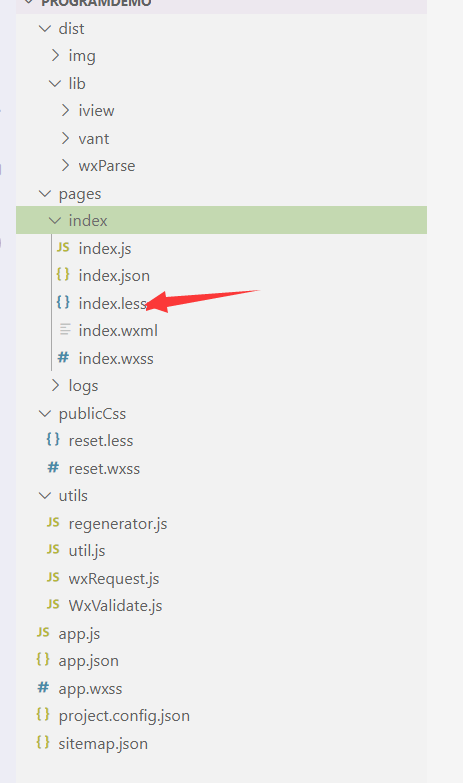Collapse the pages folder chevron

coord(45,193)
